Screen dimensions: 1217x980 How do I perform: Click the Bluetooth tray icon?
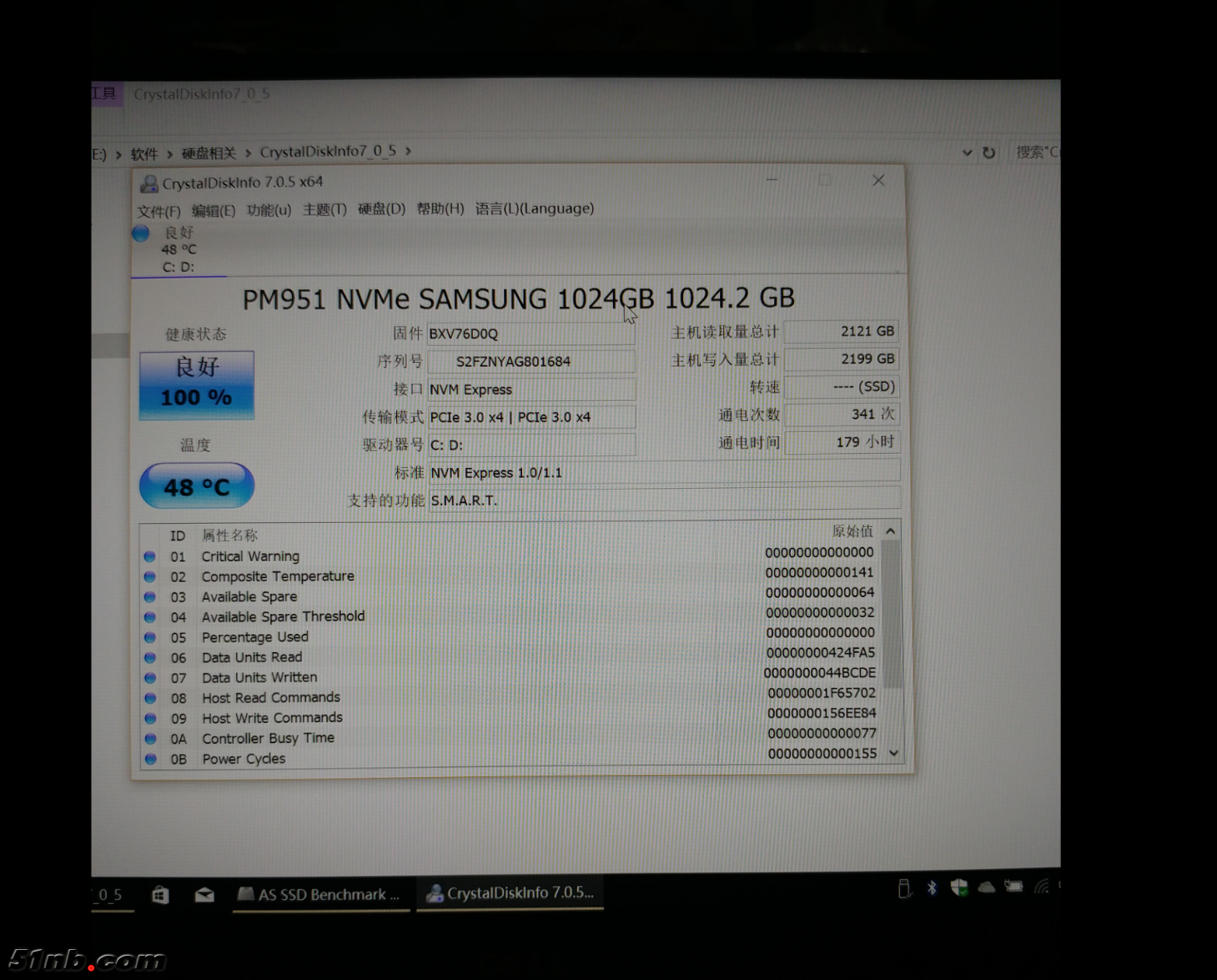932,888
